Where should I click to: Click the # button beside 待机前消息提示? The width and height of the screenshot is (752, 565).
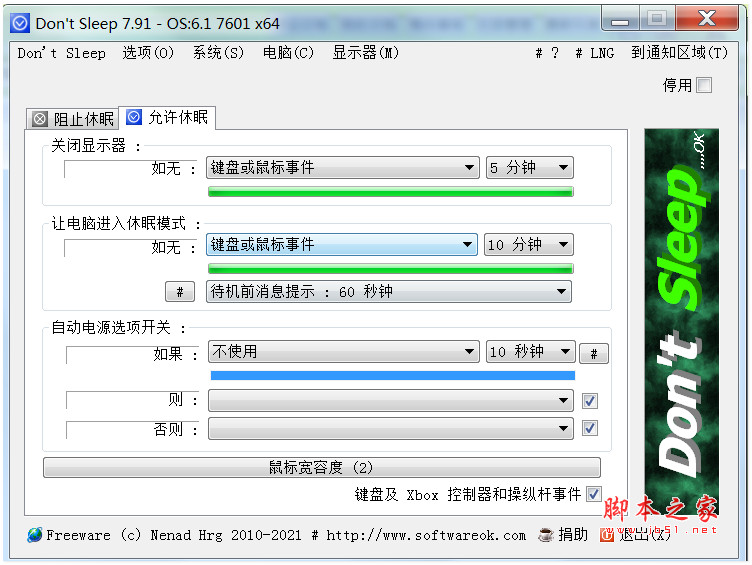180,291
